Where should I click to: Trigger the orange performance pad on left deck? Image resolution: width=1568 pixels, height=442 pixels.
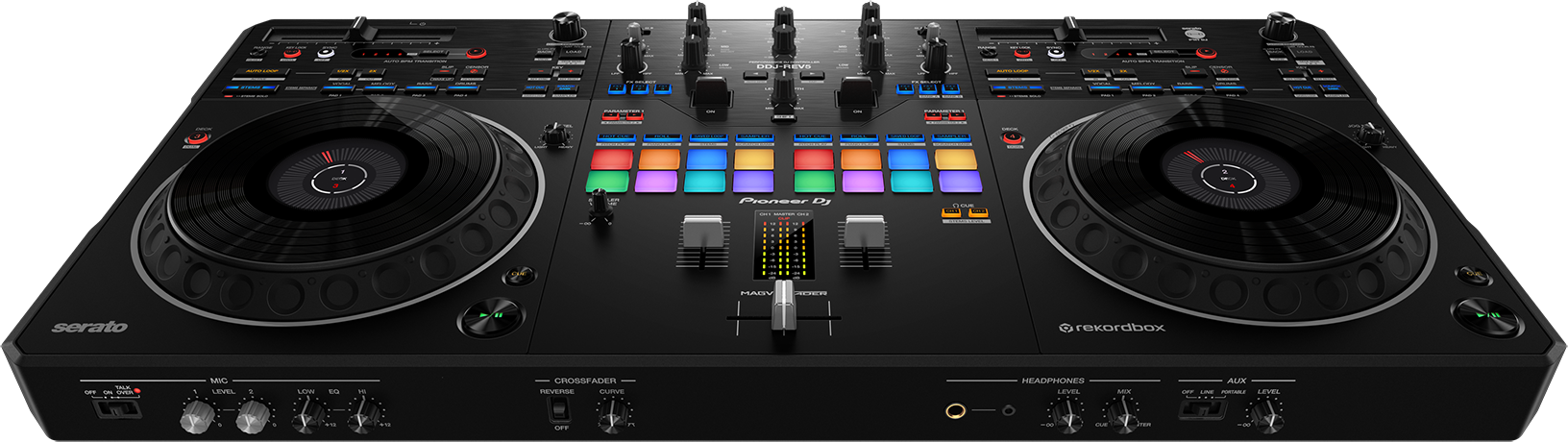(x=660, y=160)
